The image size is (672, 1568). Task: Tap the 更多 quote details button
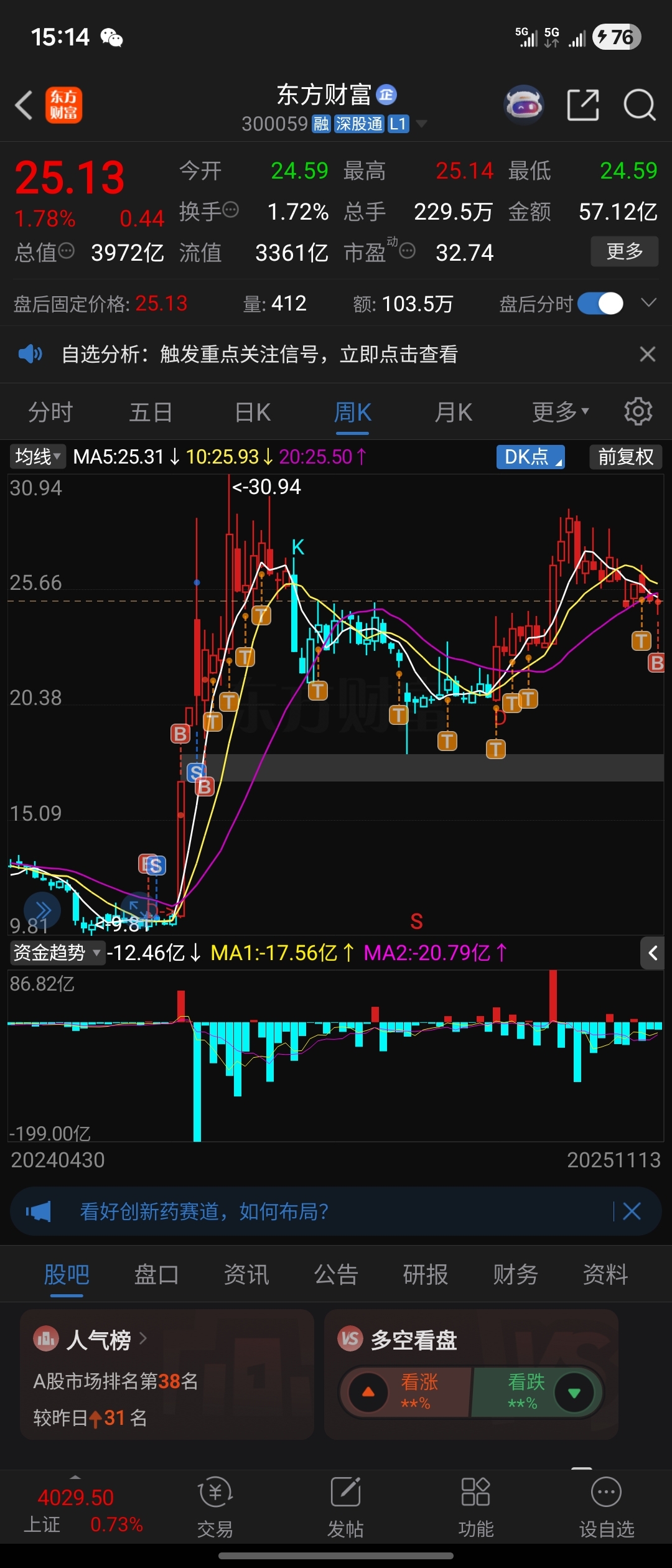click(625, 251)
